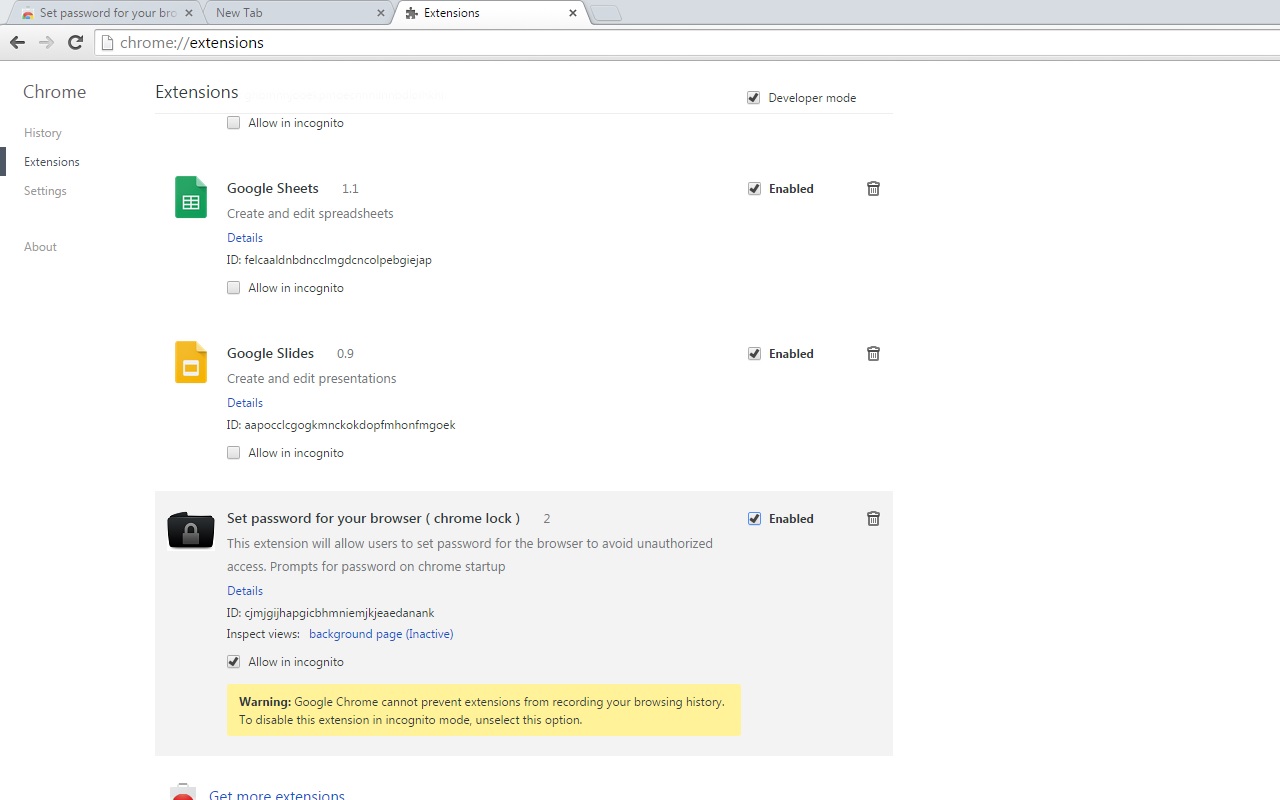Click the Google Slides extension icon
The width and height of the screenshot is (1280, 800).
(x=190, y=362)
